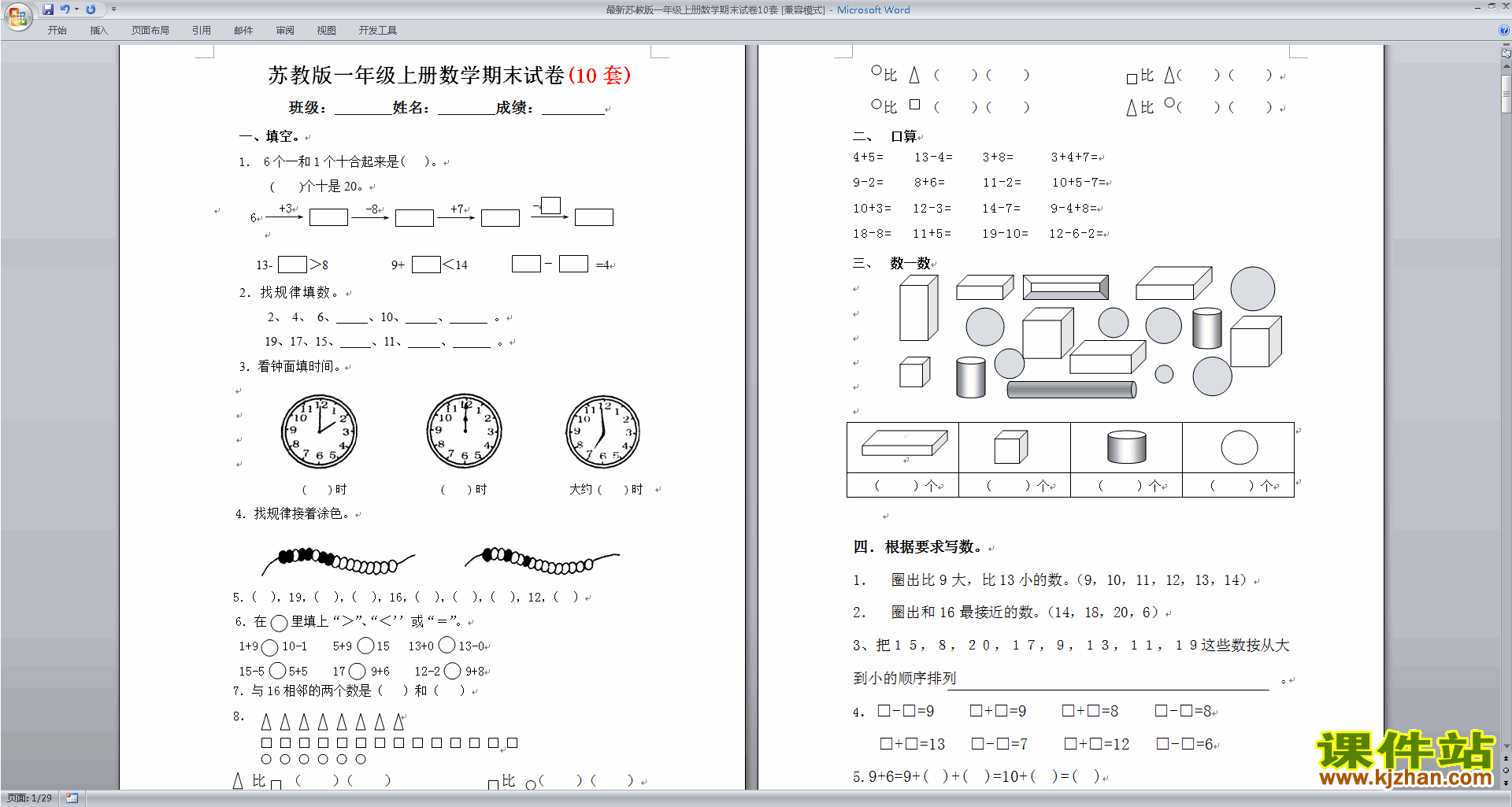Viewport: 1512px width, 807px height.
Task: Click the text 2. 找规律填数。
Action: [289, 293]
